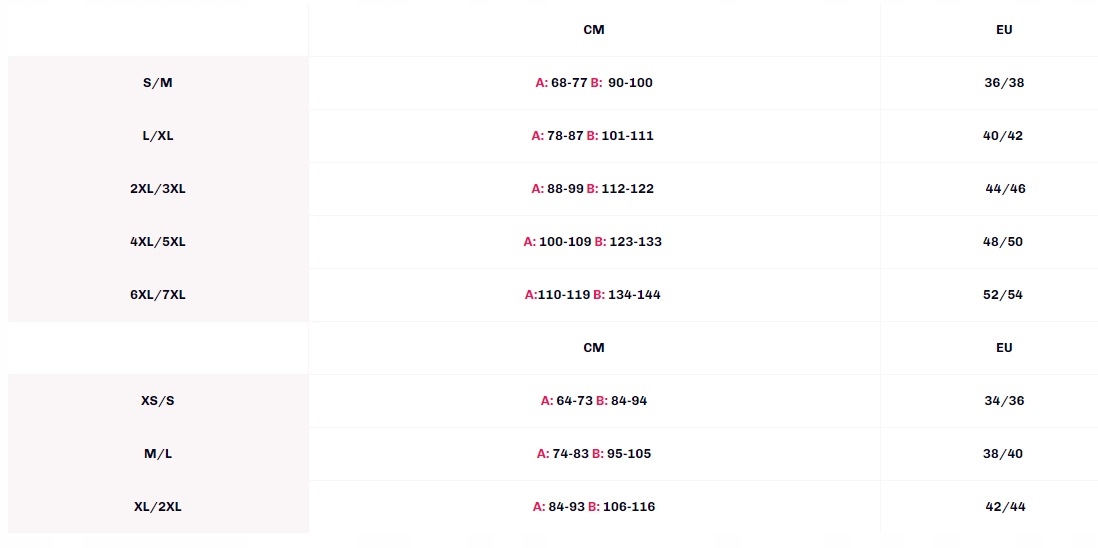The width and height of the screenshot is (1098, 548).
Task: Select measurements A: 100-109 B: 123-133
Action: point(593,242)
